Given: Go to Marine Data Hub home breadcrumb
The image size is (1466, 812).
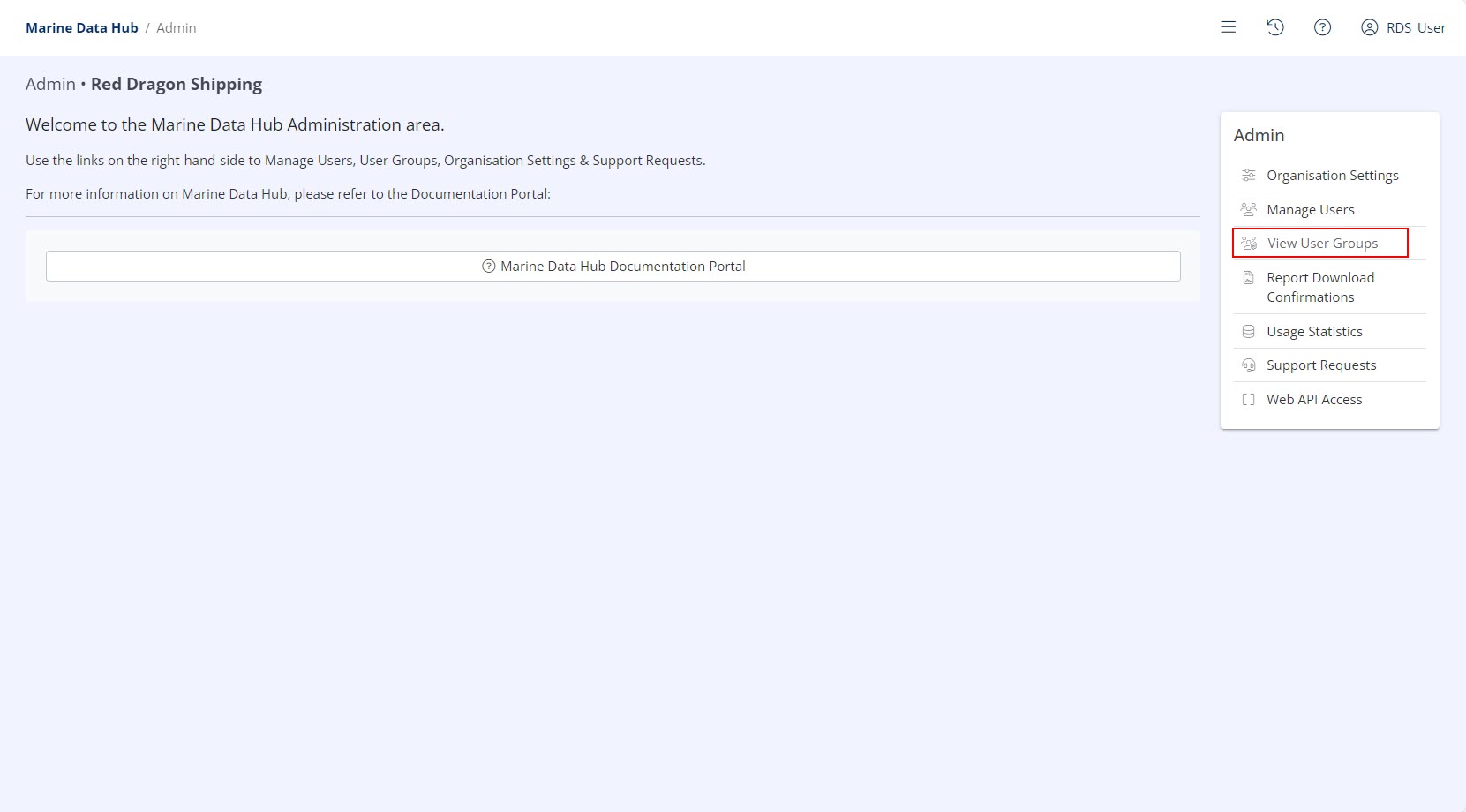Looking at the screenshot, I should point(82,28).
